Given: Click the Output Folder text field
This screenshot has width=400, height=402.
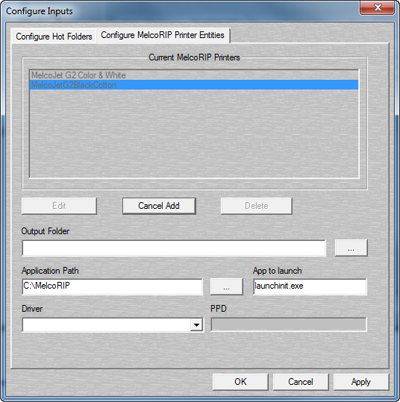Looking at the screenshot, I should (x=174, y=248).
